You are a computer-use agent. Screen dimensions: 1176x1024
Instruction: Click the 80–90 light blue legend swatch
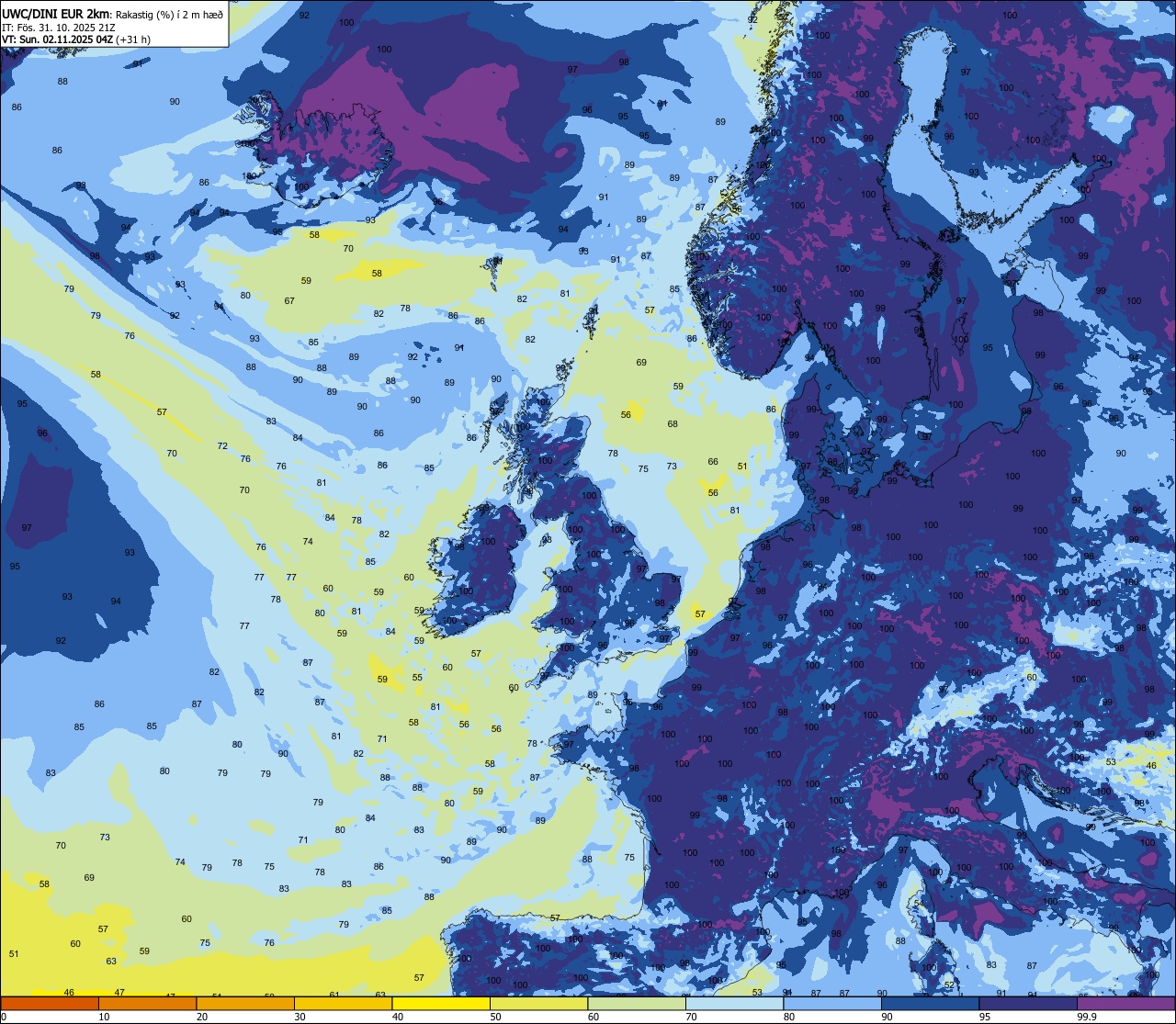pos(832,1003)
